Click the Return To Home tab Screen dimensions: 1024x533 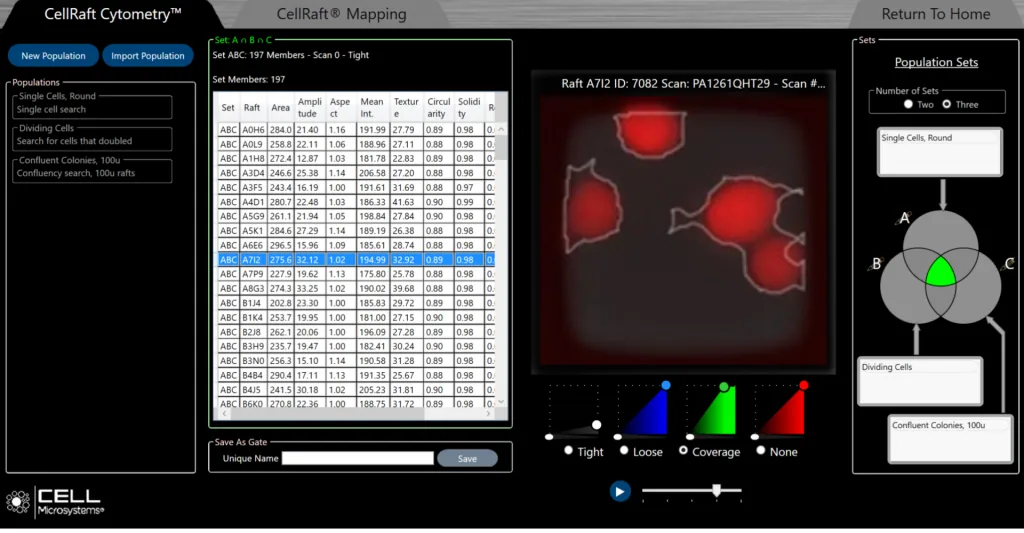[x=935, y=14]
